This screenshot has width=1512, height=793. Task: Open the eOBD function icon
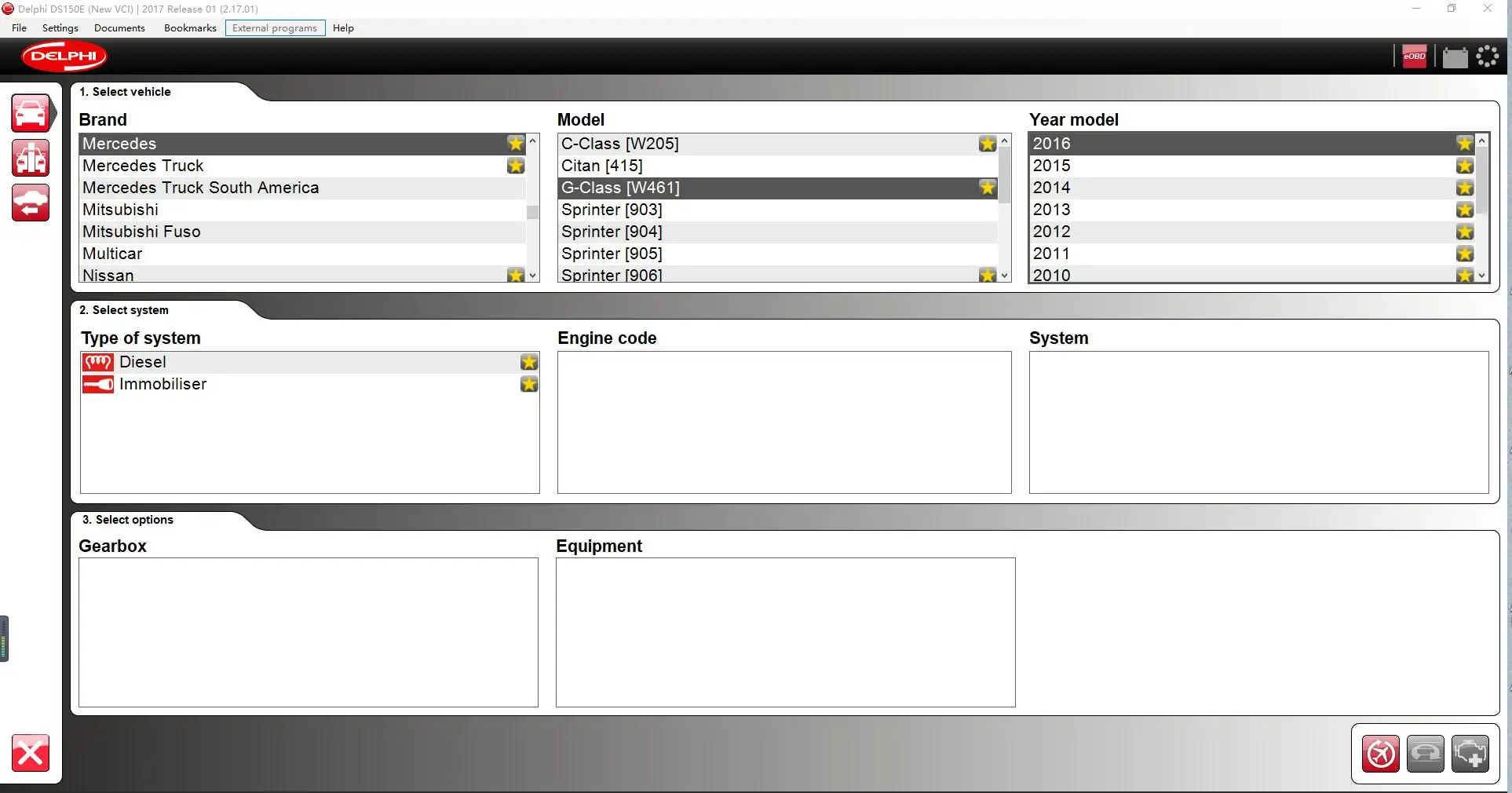point(1414,57)
